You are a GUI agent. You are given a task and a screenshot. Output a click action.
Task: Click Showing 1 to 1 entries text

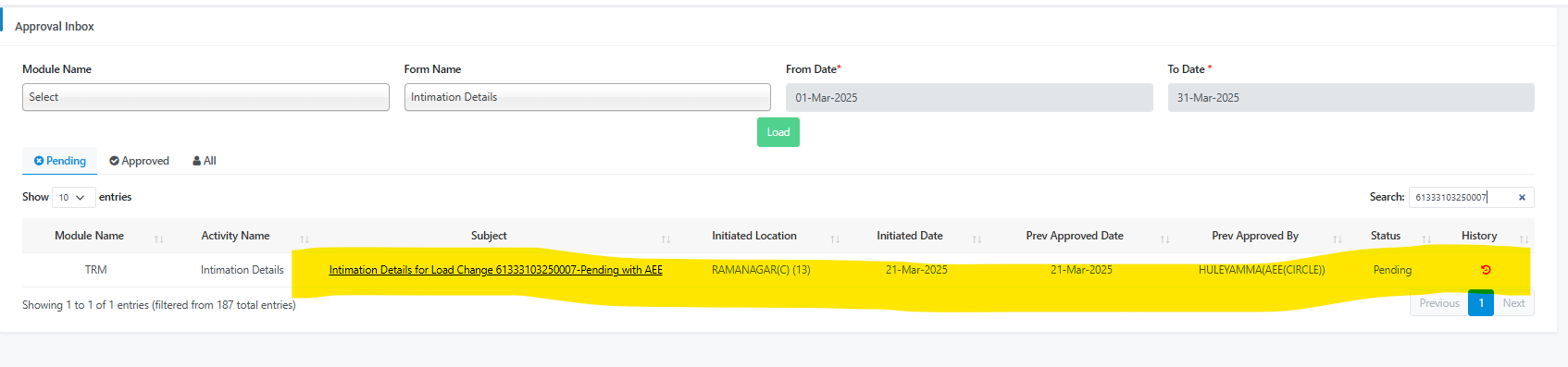[x=159, y=305]
